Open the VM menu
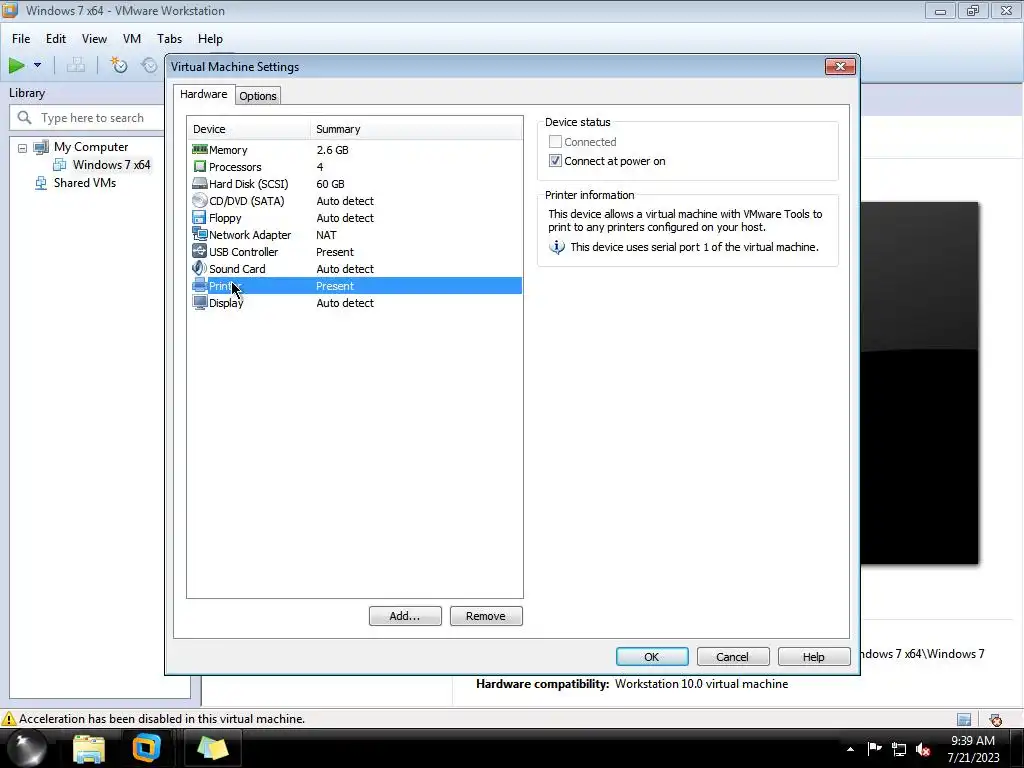 pos(132,39)
